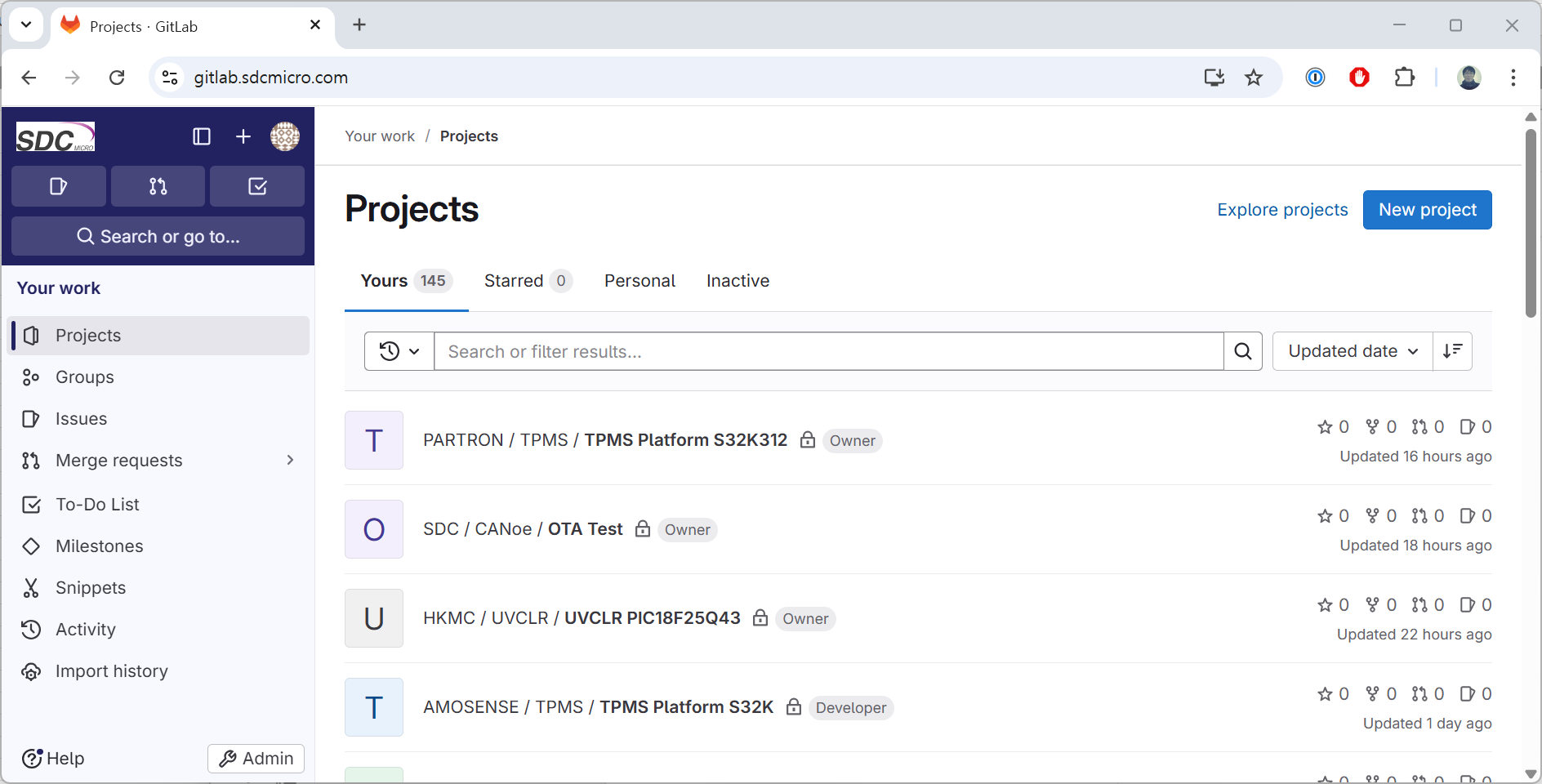Follow the Explore projects link
Screen dimensions: 1542x784
point(1282,210)
